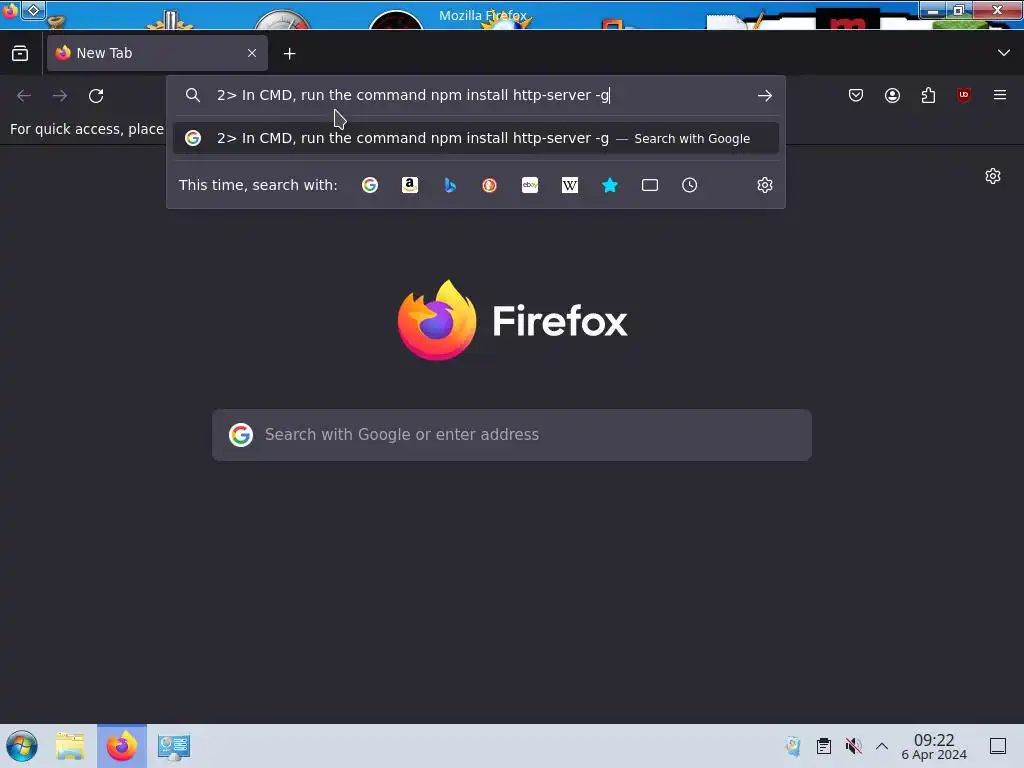Search this time with Bing
The height and width of the screenshot is (768, 1024).
pyautogui.click(x=450, y=185)
